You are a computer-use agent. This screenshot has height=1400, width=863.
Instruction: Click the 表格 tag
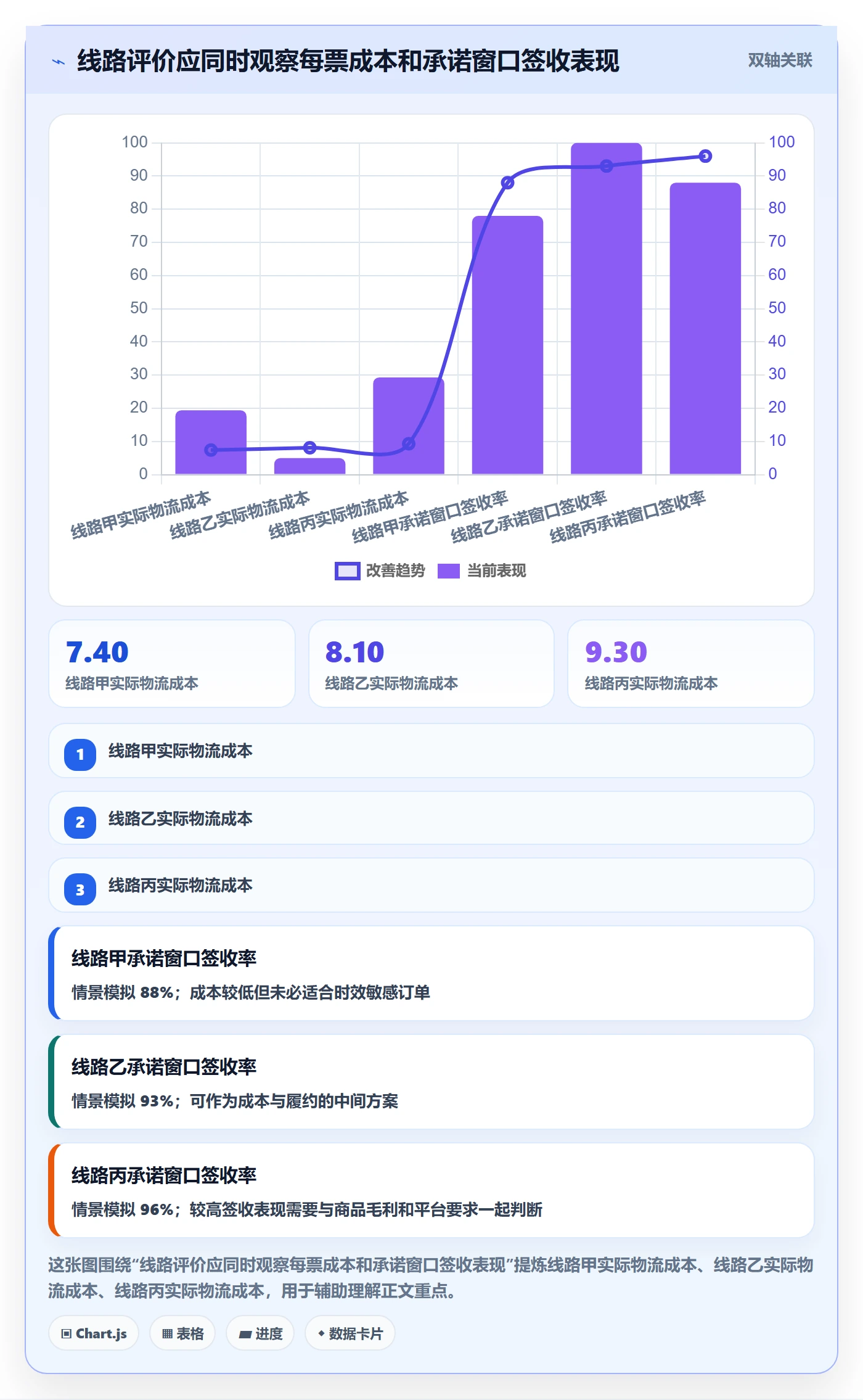pos(182,1333)
